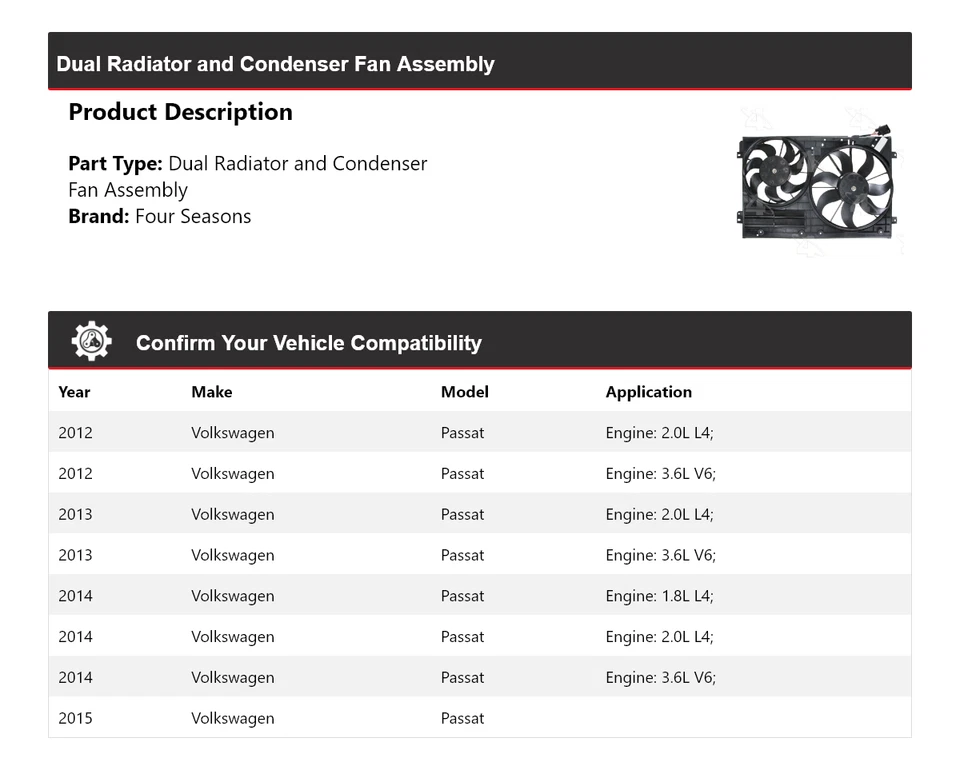Image resolution: width=960 pixels, height=770 pixels.
Task: Click Confirm Your Vehicle Compatibility heading
Action: pyautogui.click(x=308, y=343)
